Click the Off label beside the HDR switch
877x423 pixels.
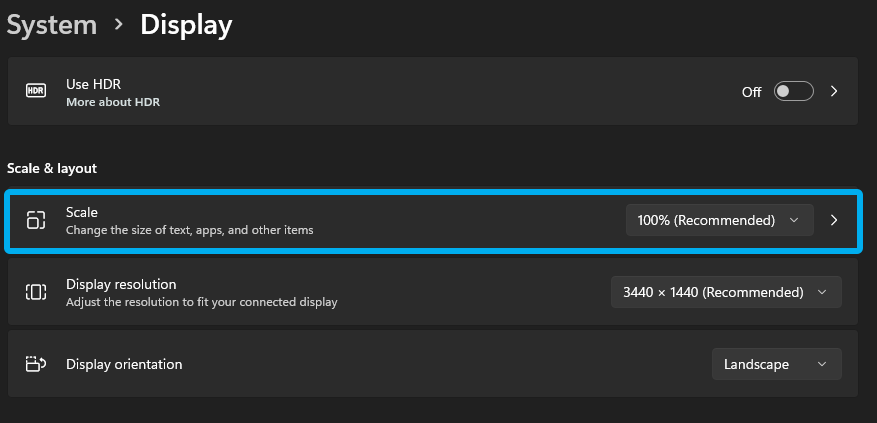(x=751, y=92)
